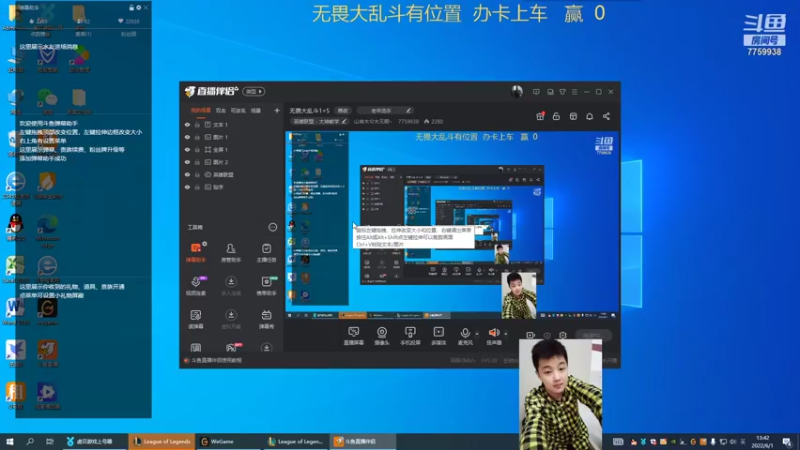Switch to the fourth scene tab
This screenshot has height=450, width=800.
pyautogui.click(x=256, y=110)
